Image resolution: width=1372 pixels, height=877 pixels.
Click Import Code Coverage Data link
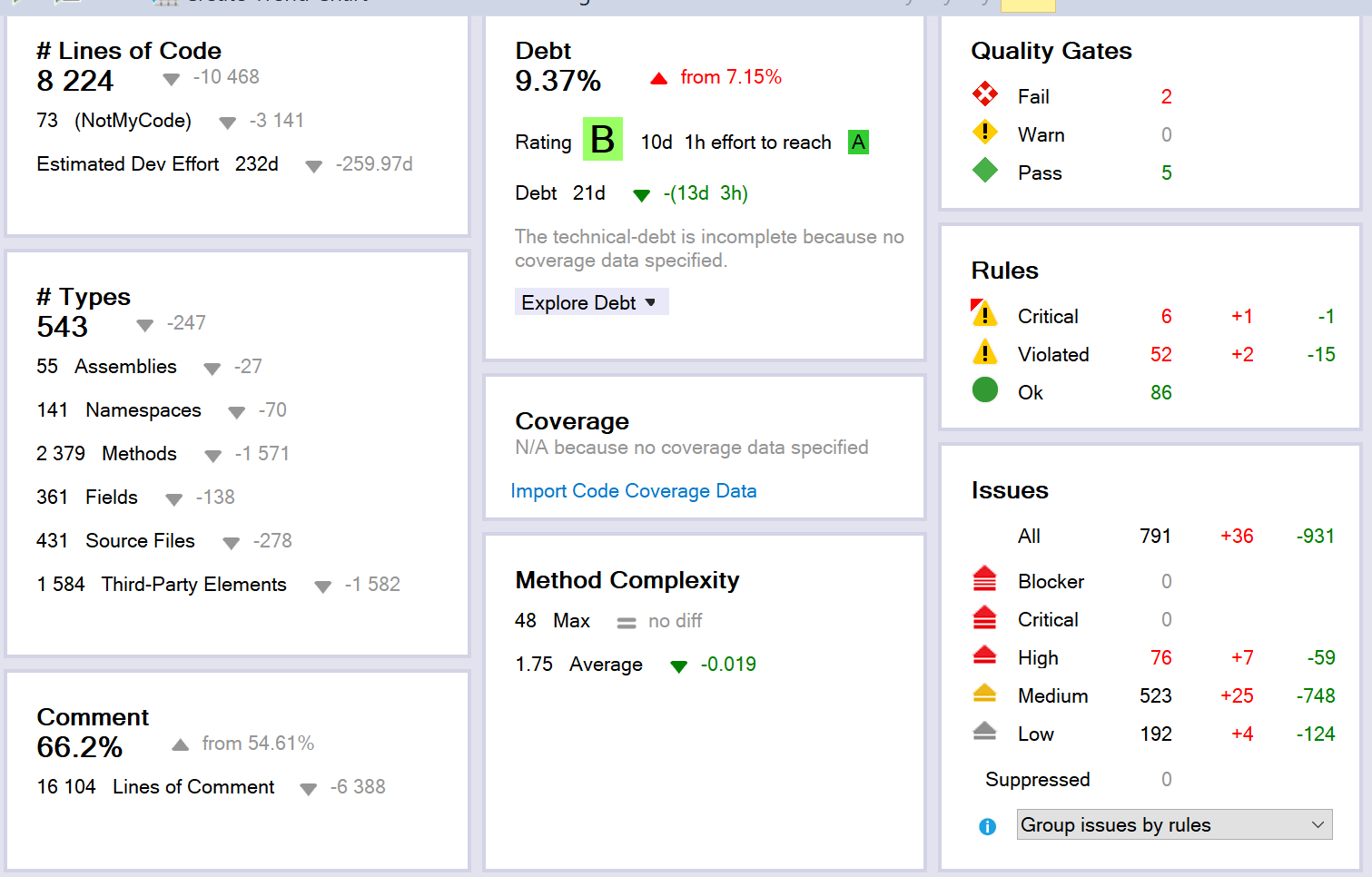click(634, 491)
